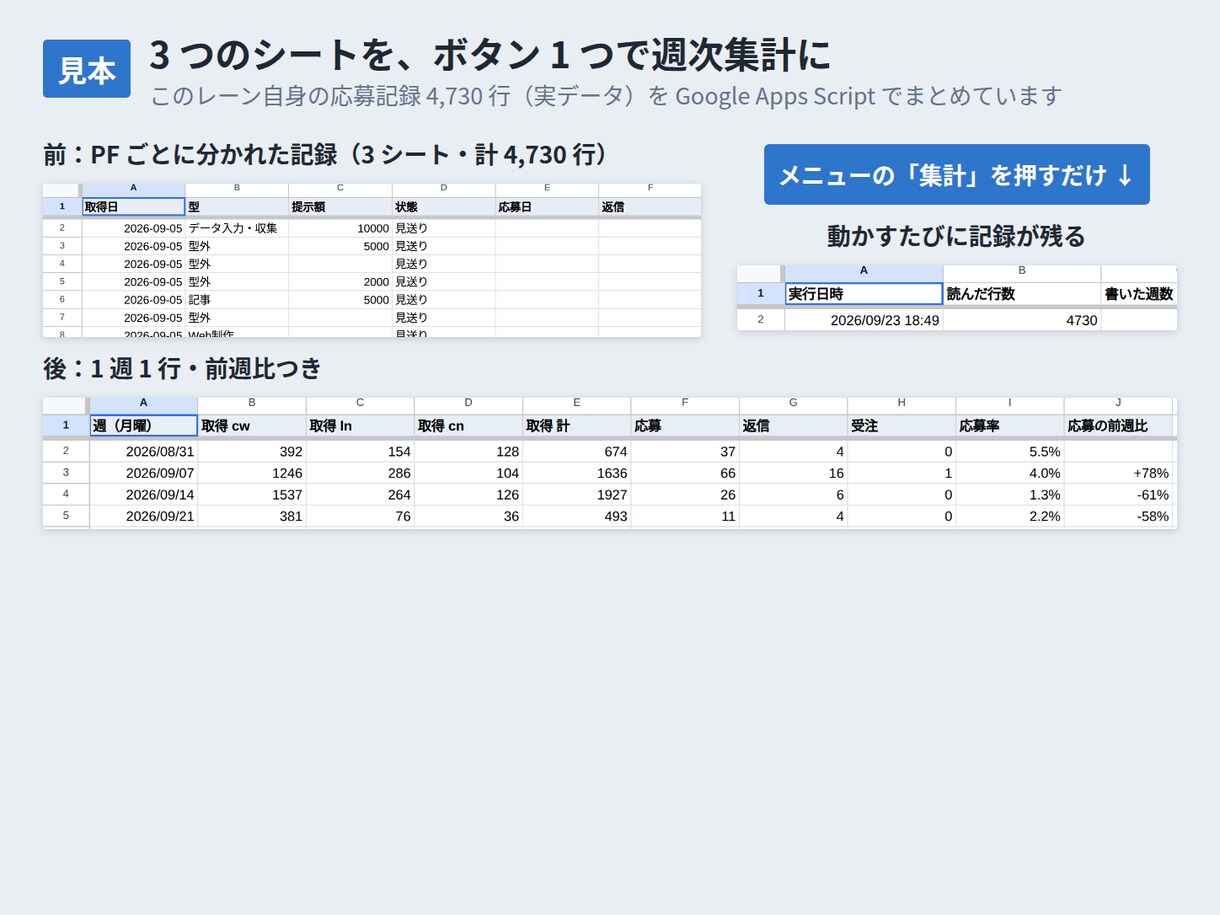Image resolution: width=1220 pixels, height=915 pixels.
Task: Click the メニューの「集計」を押すだけ button
Action: tap(956, 175)
